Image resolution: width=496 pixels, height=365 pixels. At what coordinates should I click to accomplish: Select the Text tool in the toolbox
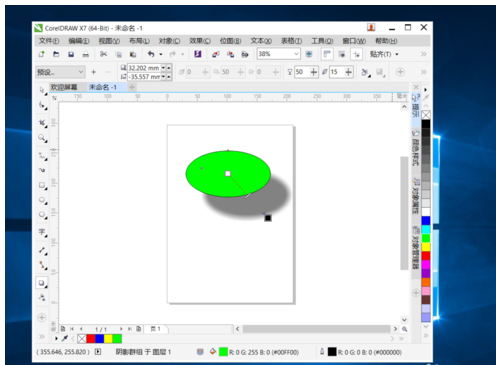click(42, 232)
